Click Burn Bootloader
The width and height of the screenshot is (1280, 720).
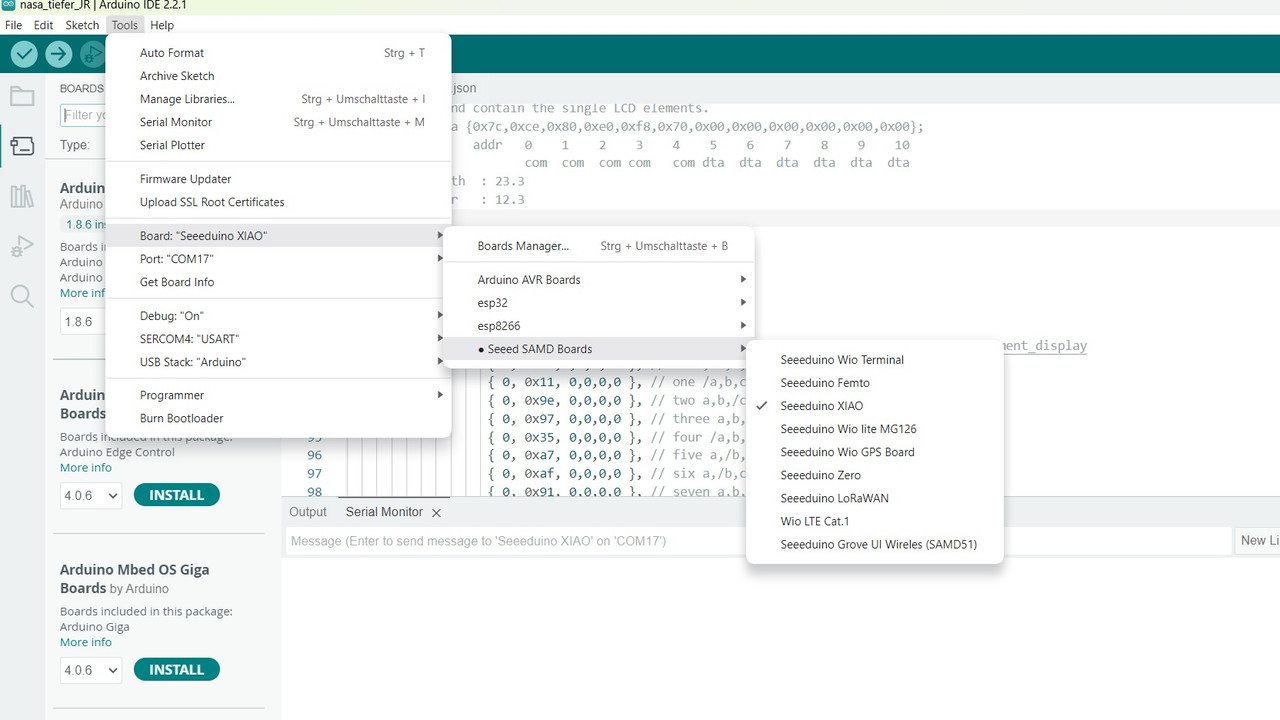pyautogui.click(x=279, y=418)
